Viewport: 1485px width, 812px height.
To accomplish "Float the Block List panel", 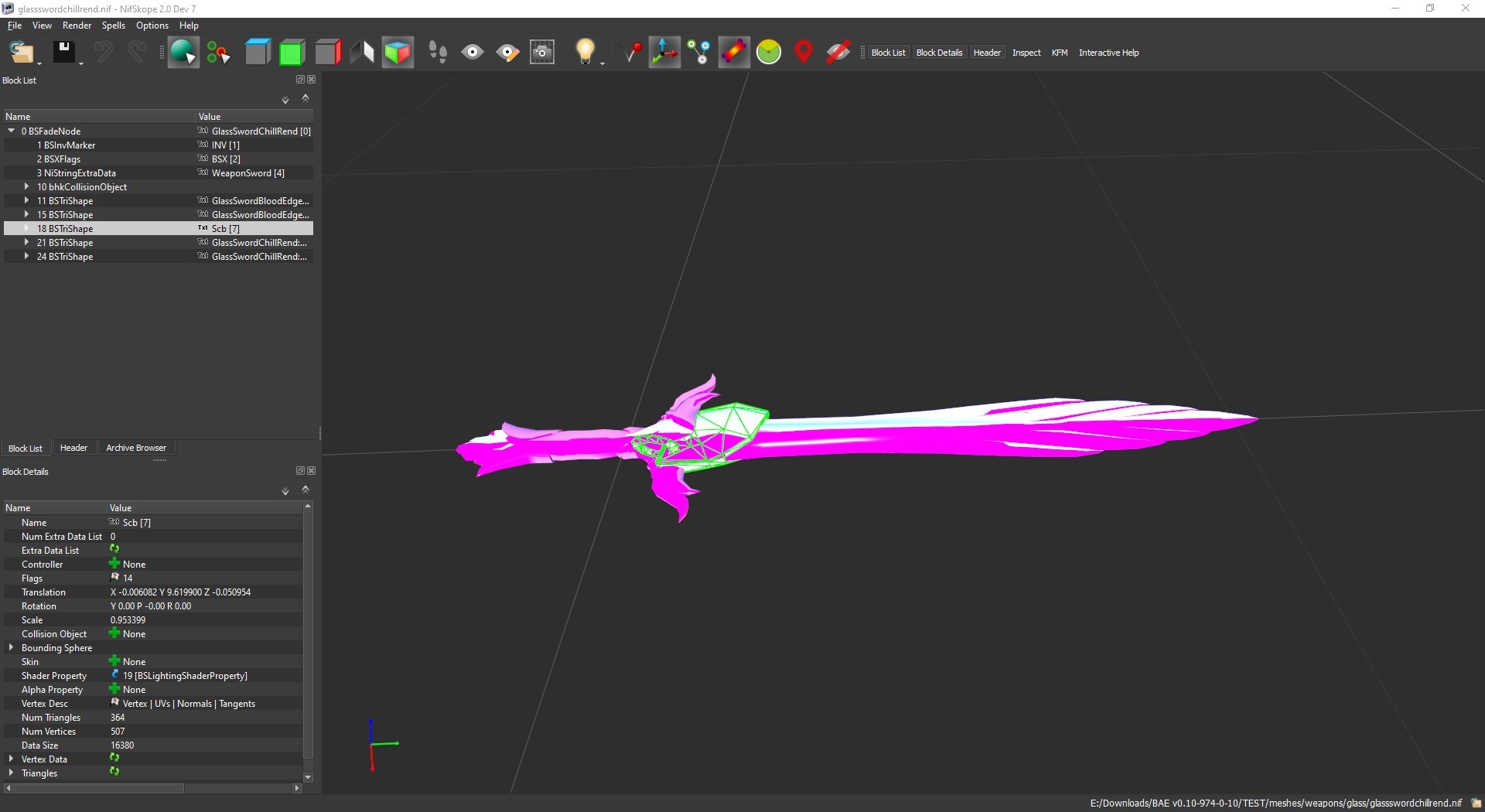I will 300,79.
